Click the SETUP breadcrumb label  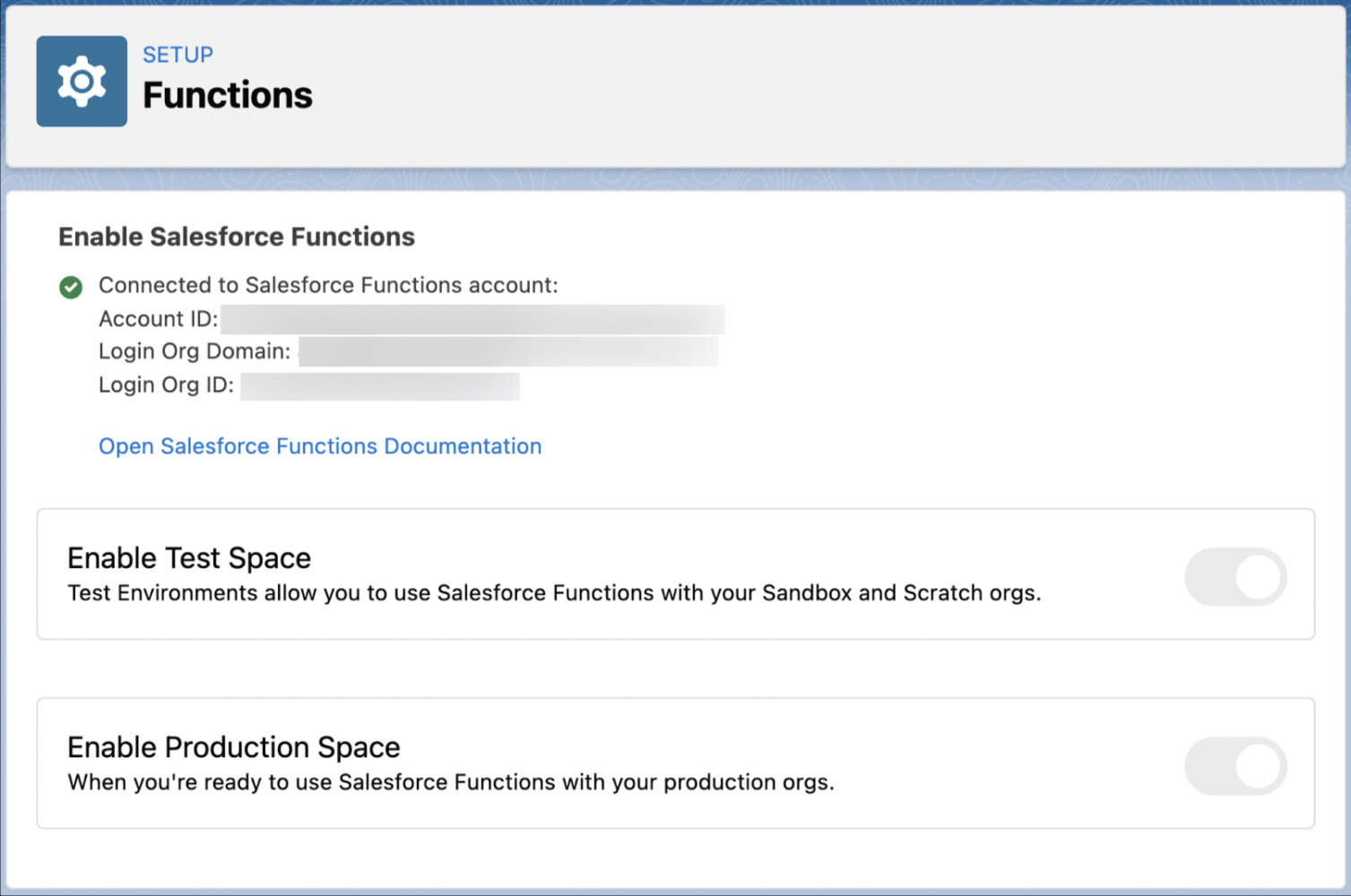point(178,55)
